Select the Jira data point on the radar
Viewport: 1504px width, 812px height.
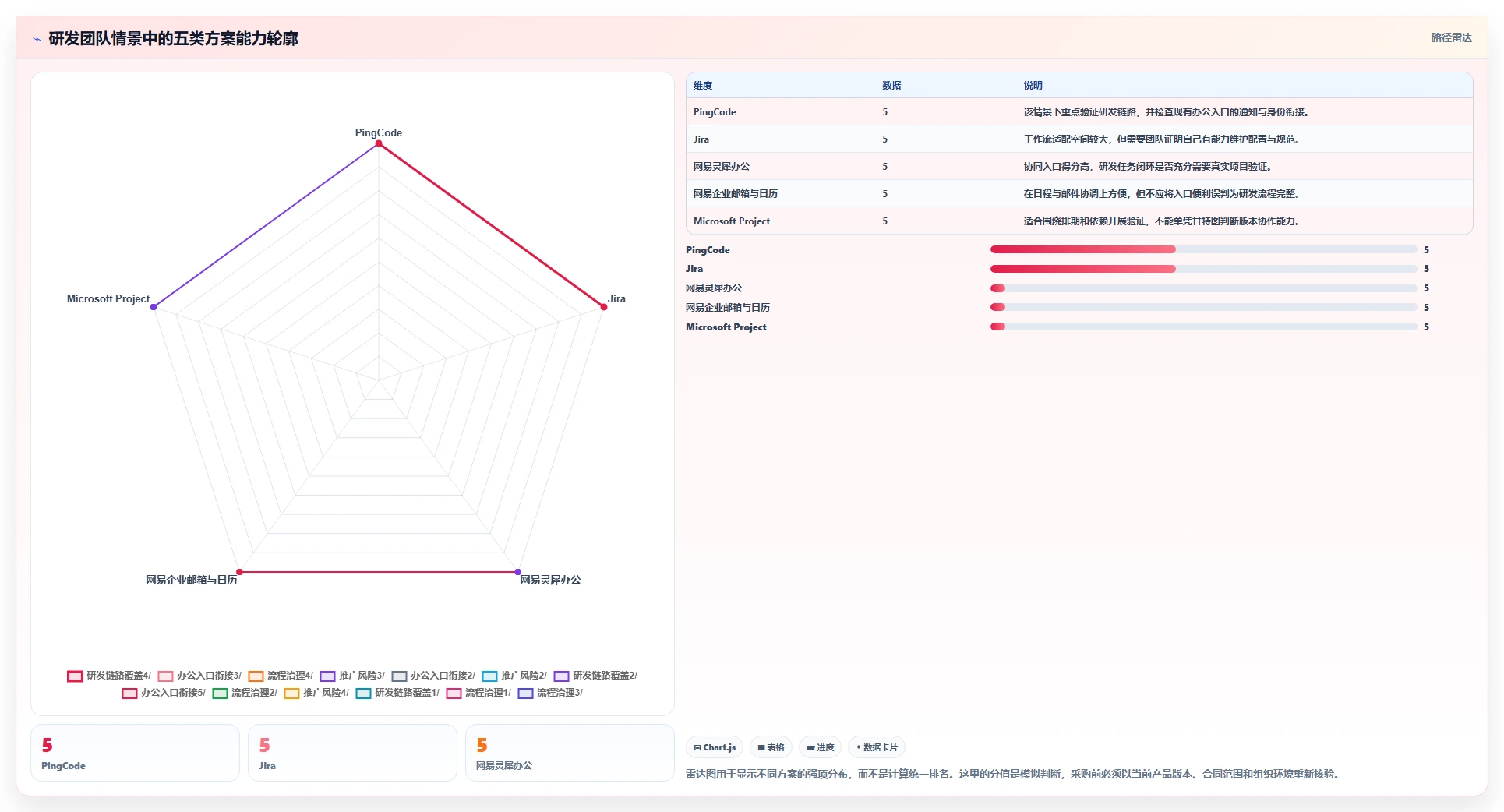tap(604, 307)
